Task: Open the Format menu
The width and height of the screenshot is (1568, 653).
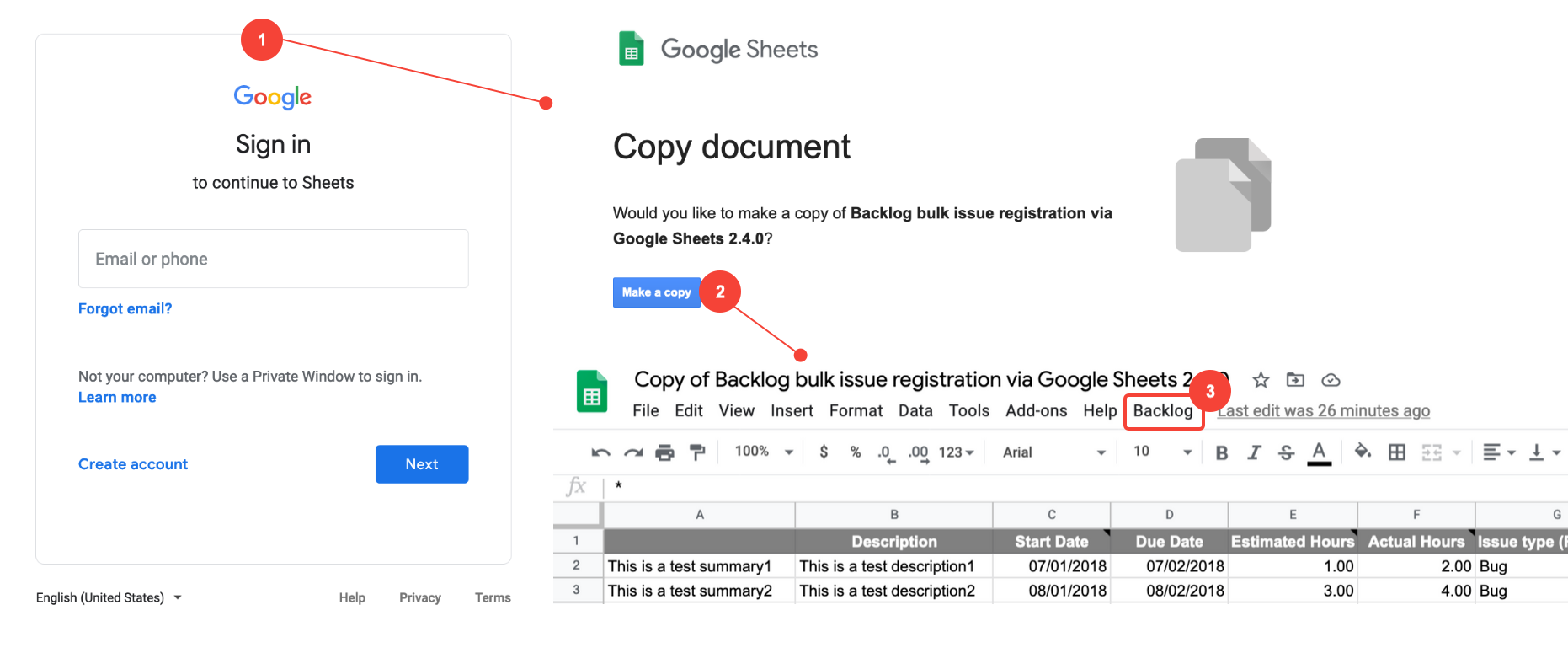Action: tap(856, 411)
